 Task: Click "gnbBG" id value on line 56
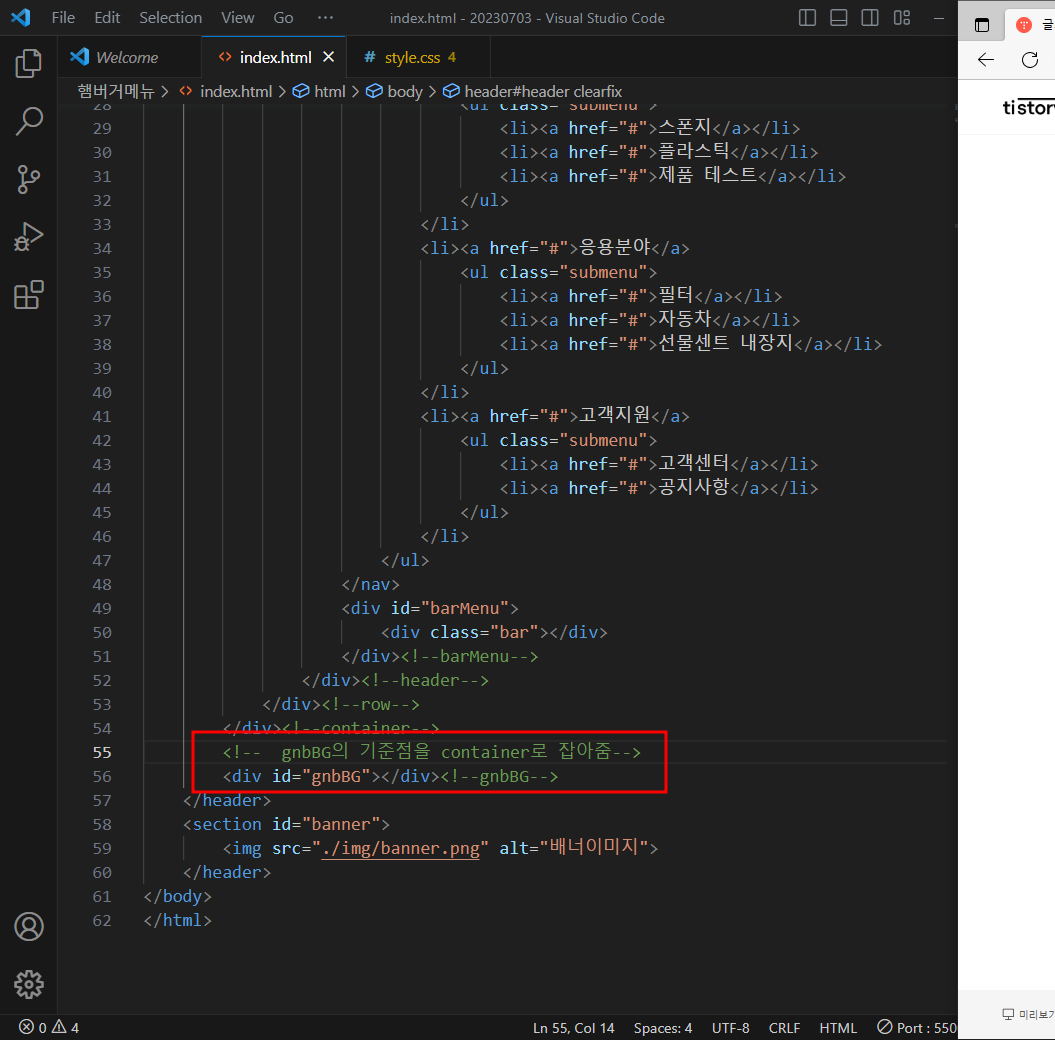pyautogui.click(x=341, y=776)
